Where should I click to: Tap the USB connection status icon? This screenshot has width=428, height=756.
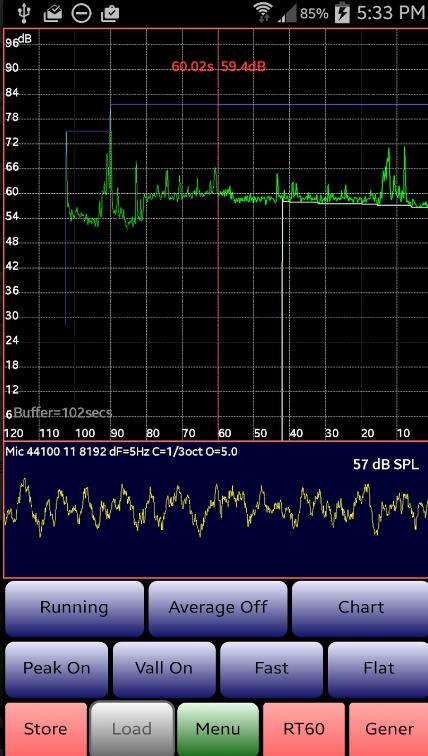click(x=23, y=13)
